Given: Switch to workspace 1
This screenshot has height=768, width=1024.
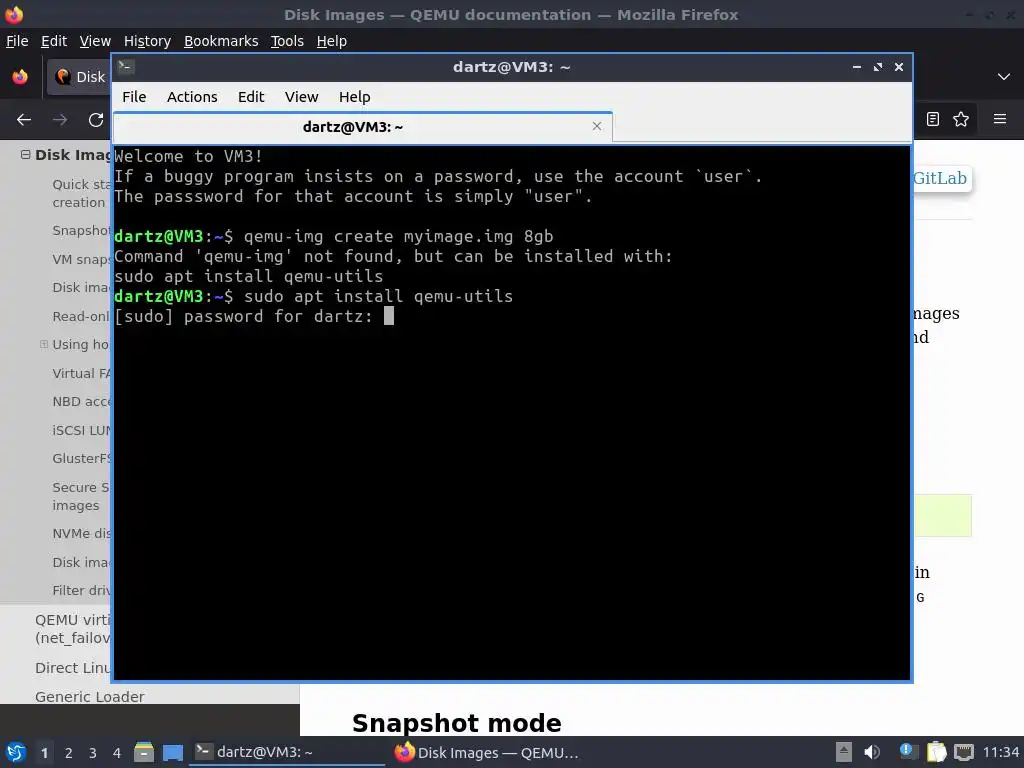Looking at the screenshot, I should tap(44, 753).
